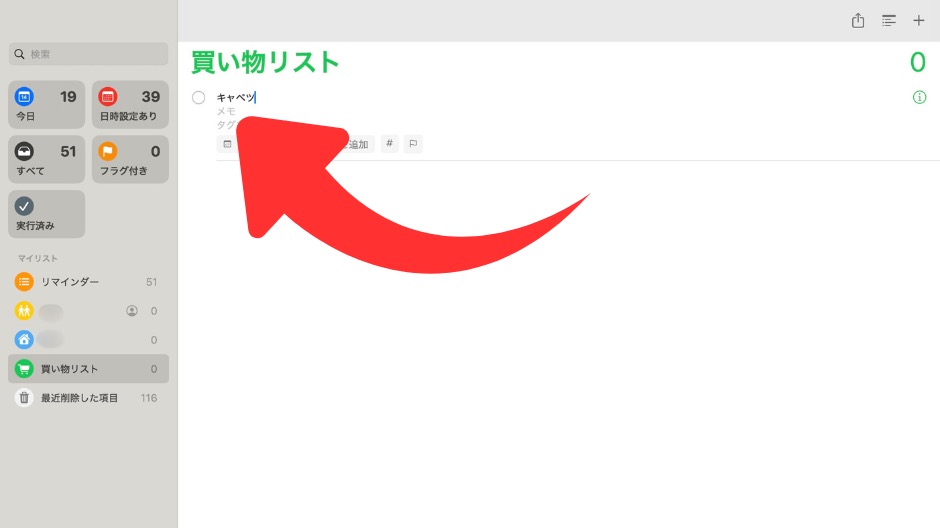Select the home list with the blue house icon
Viewport: 940px width, 528px height.
pos(89,340)
